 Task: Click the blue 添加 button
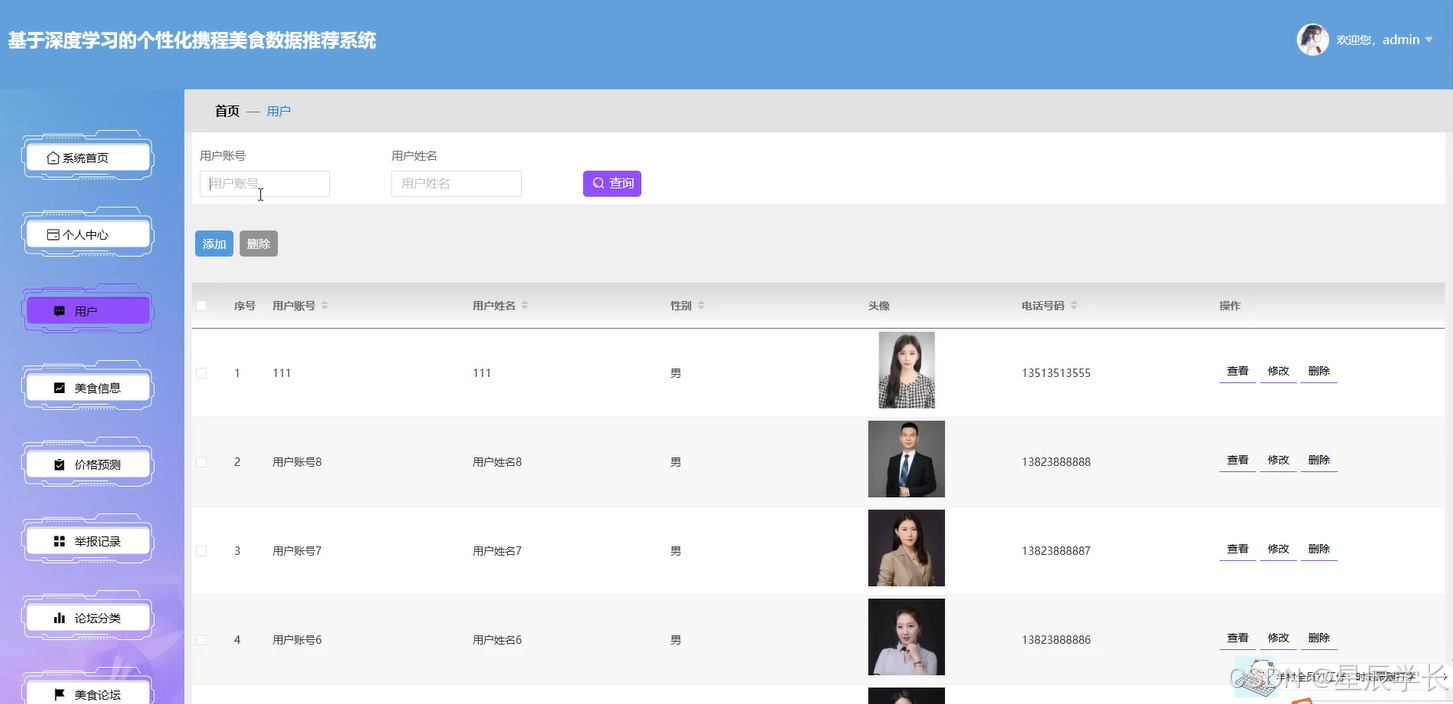(x=214, y=244)
